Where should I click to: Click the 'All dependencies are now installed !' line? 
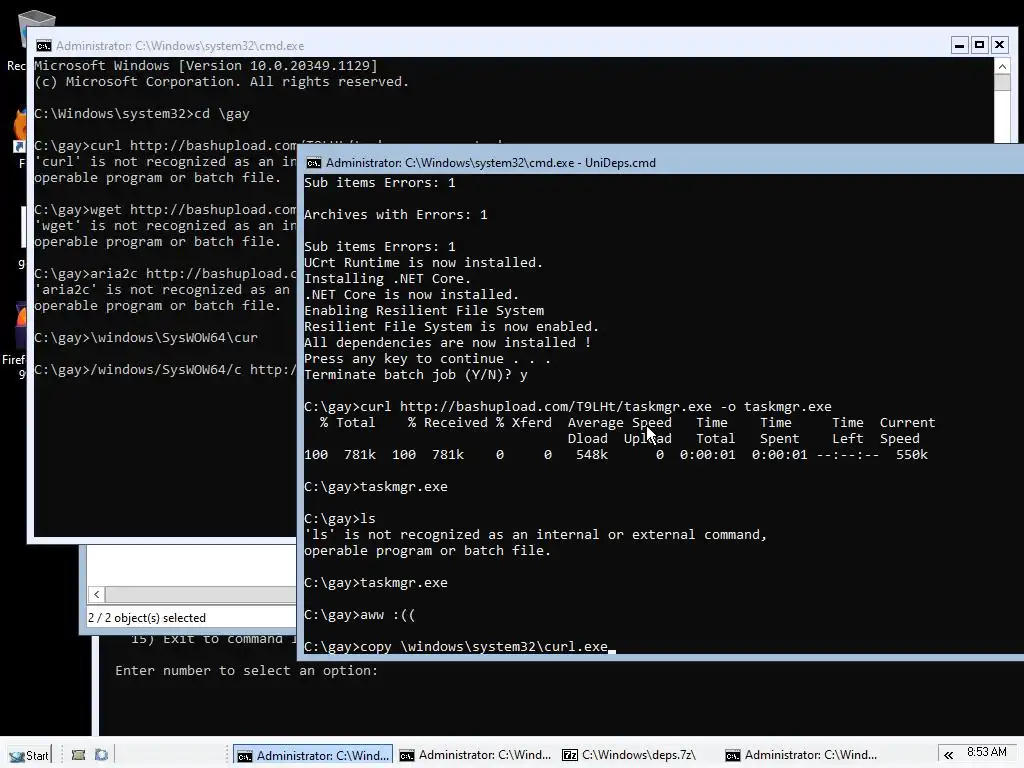point(447,342)
